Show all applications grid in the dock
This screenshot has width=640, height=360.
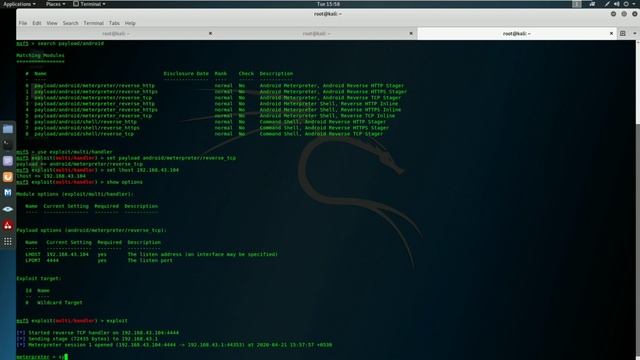click(8, 242)
